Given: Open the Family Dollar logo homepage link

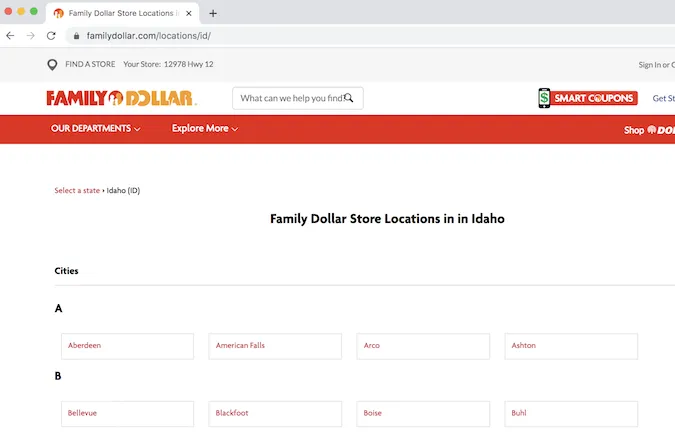Looking at the screenshot, I should tap(121, 98).
